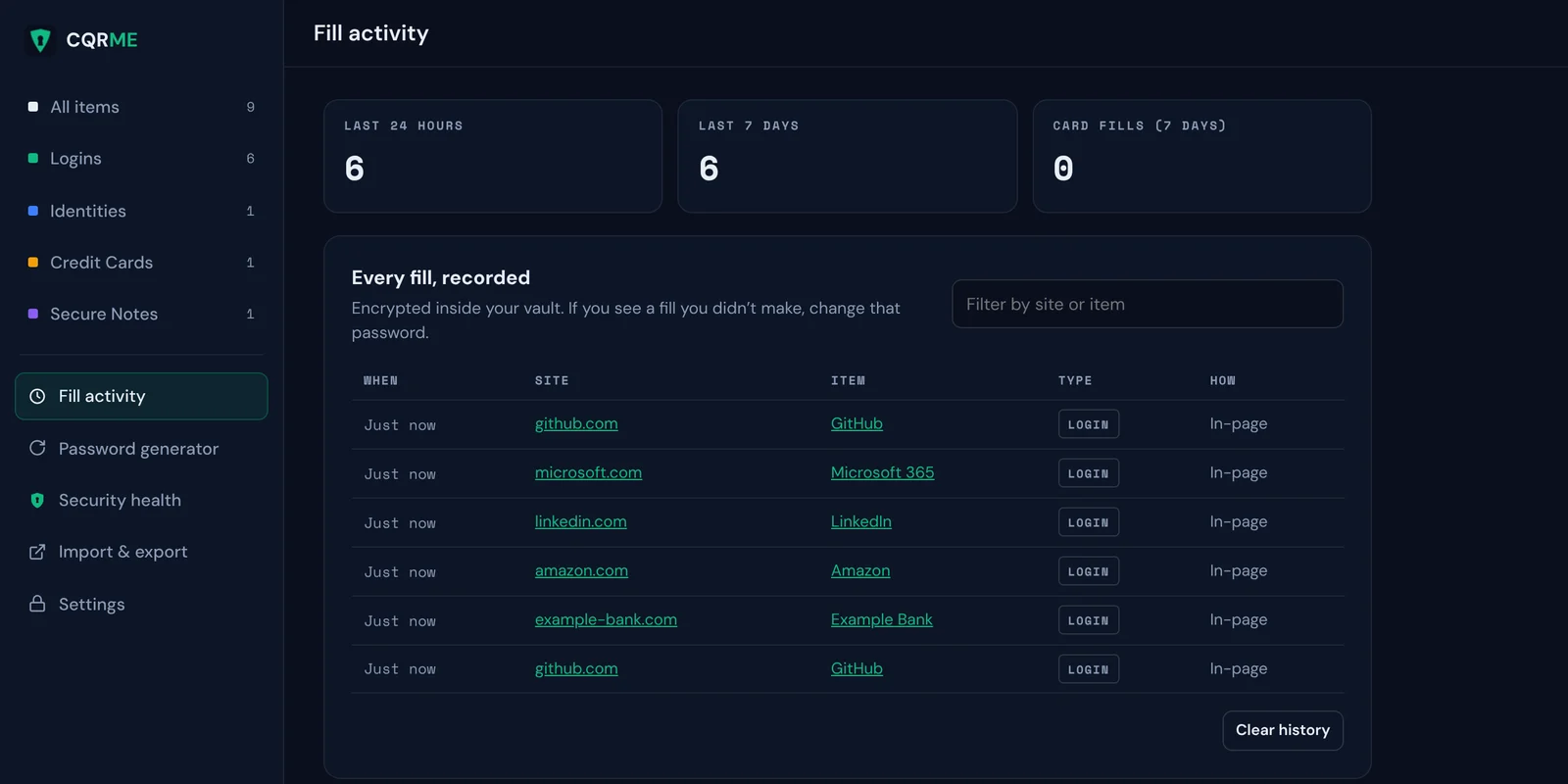Open the GitHub item in the last row
The image size is (1568, 784).
[857, 668]
